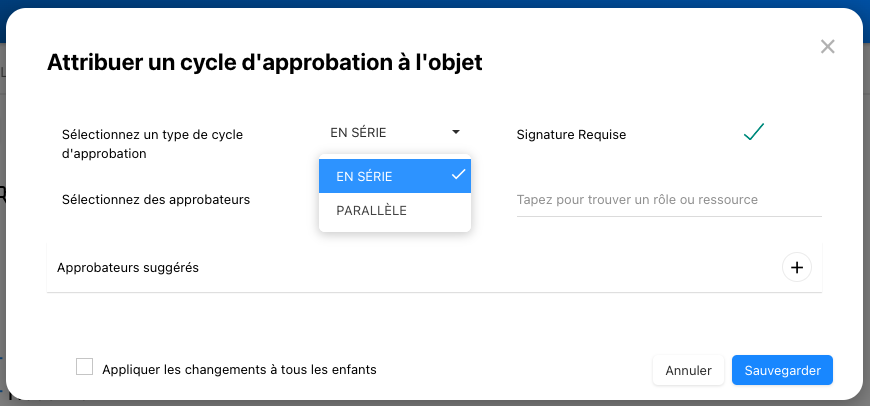Image resolution: width=870 pixels, height=406 pixels.
Task: Expand the Approbateurs suggérés section
Action: point(128,268)
